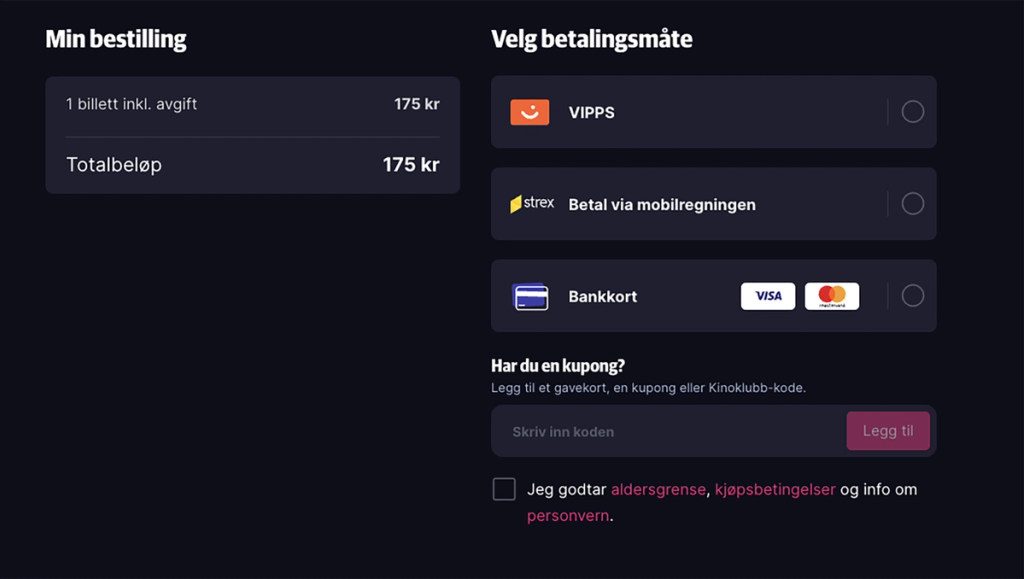The image size is (1024, 579).
Task: Select the VISA card icon
Action: point(767,295)
